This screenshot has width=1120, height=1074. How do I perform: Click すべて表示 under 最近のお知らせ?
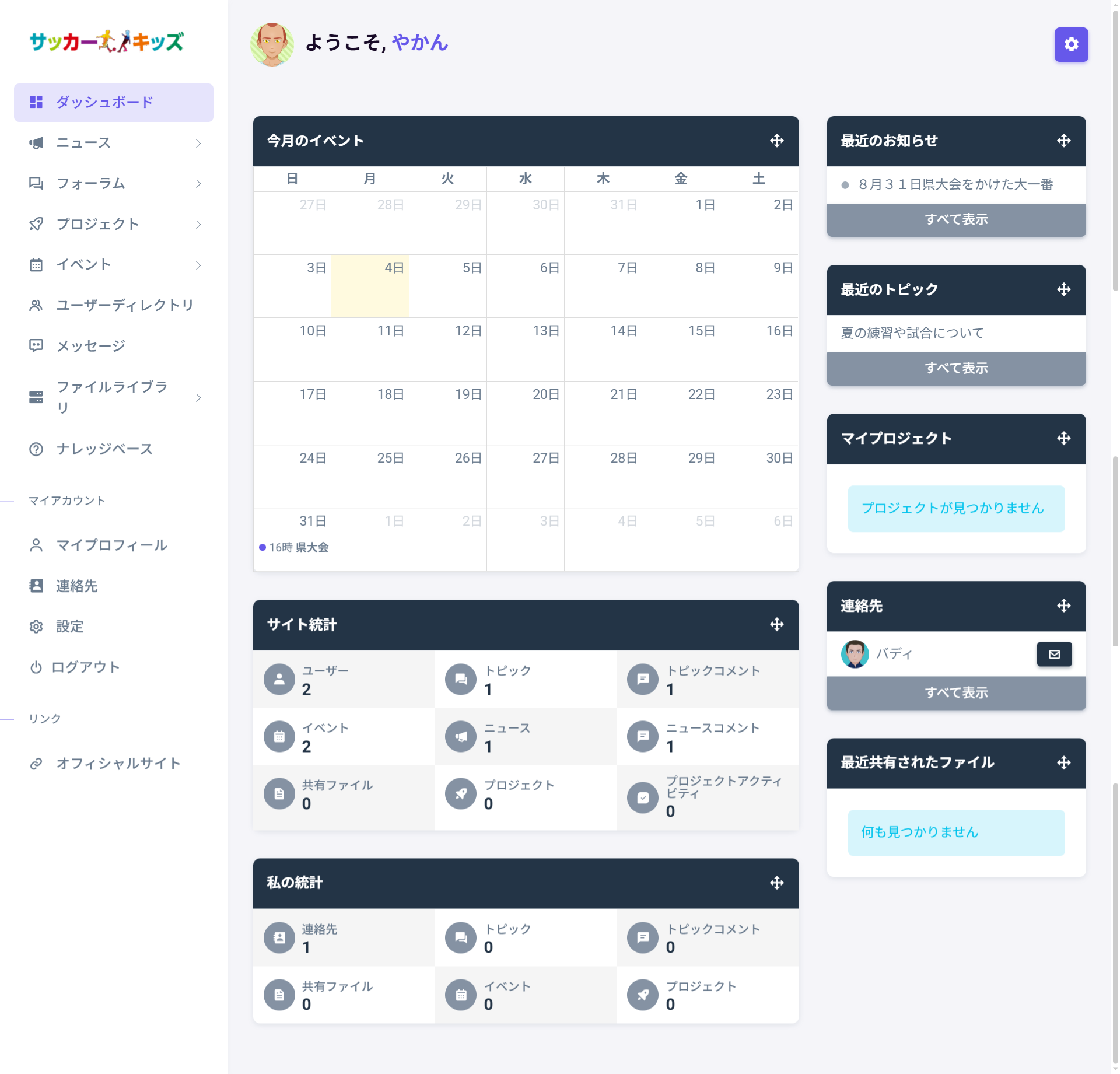pos(956,220)
